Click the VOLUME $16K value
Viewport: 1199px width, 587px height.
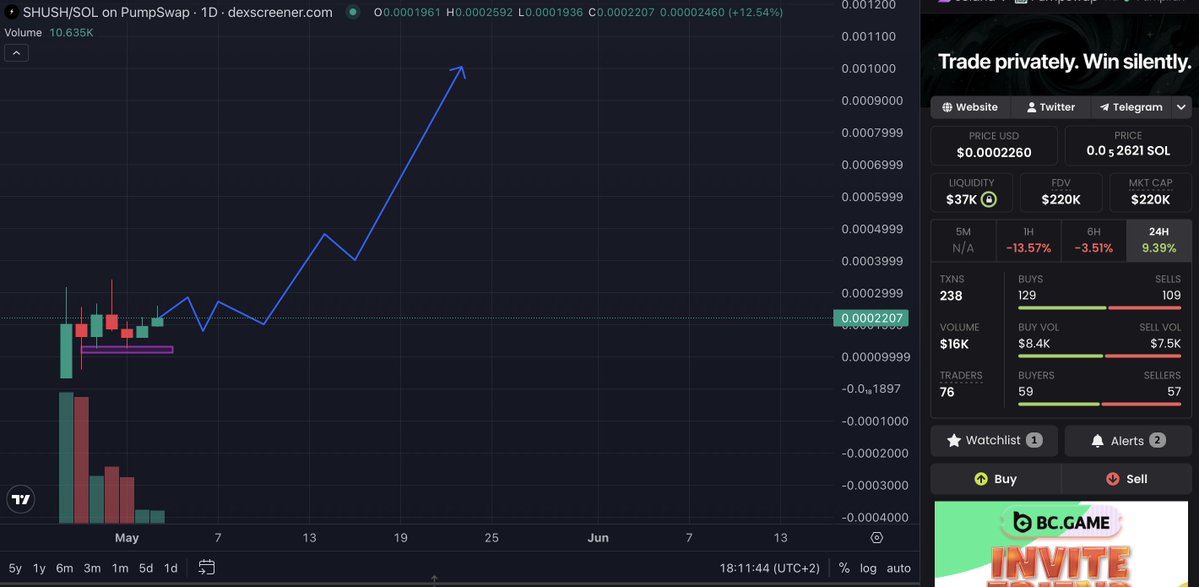[954, 344]
